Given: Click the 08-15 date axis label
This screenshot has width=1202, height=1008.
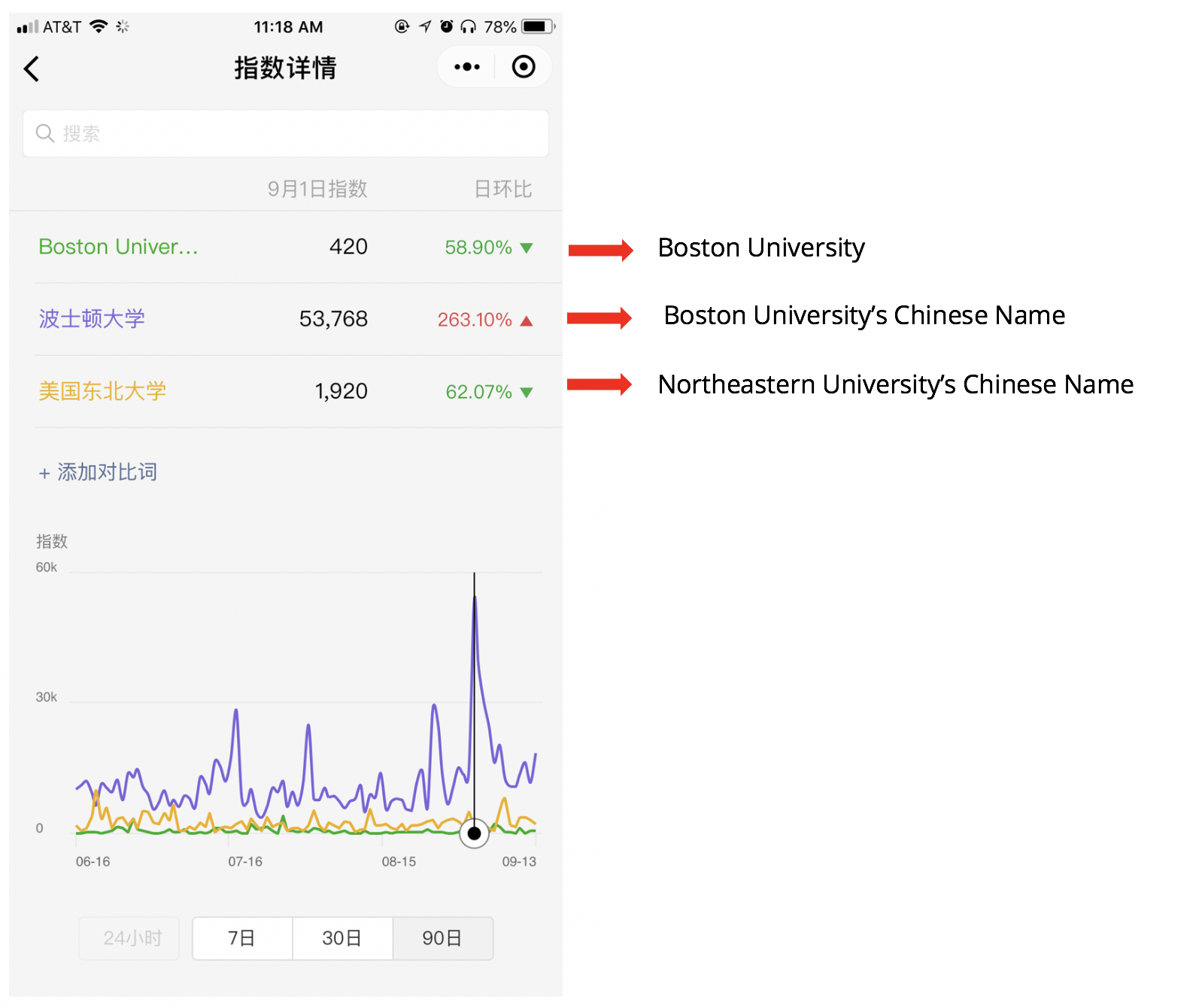Looking at the screenshot, I should [399, 861].
